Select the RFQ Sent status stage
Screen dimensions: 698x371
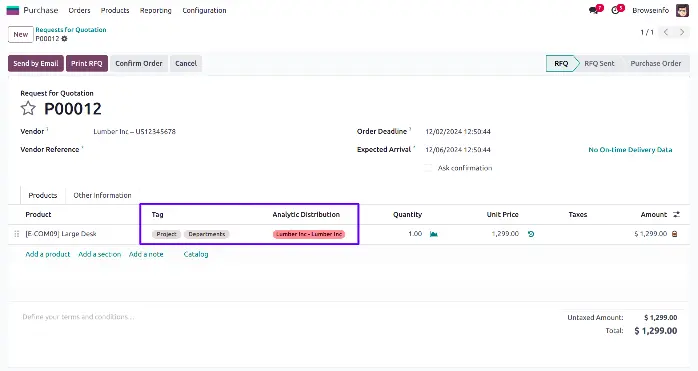[x=599, y=63]
